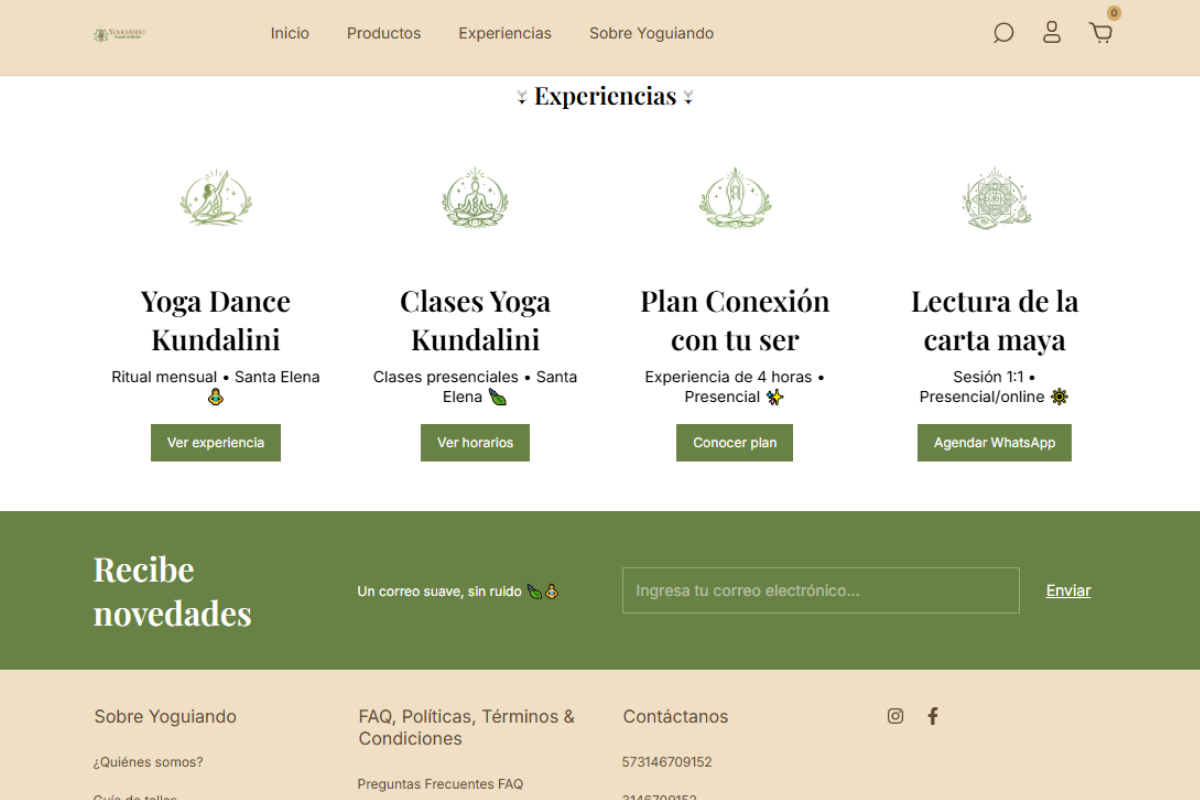Select the Plan Conexión illustration

point(735,198)
